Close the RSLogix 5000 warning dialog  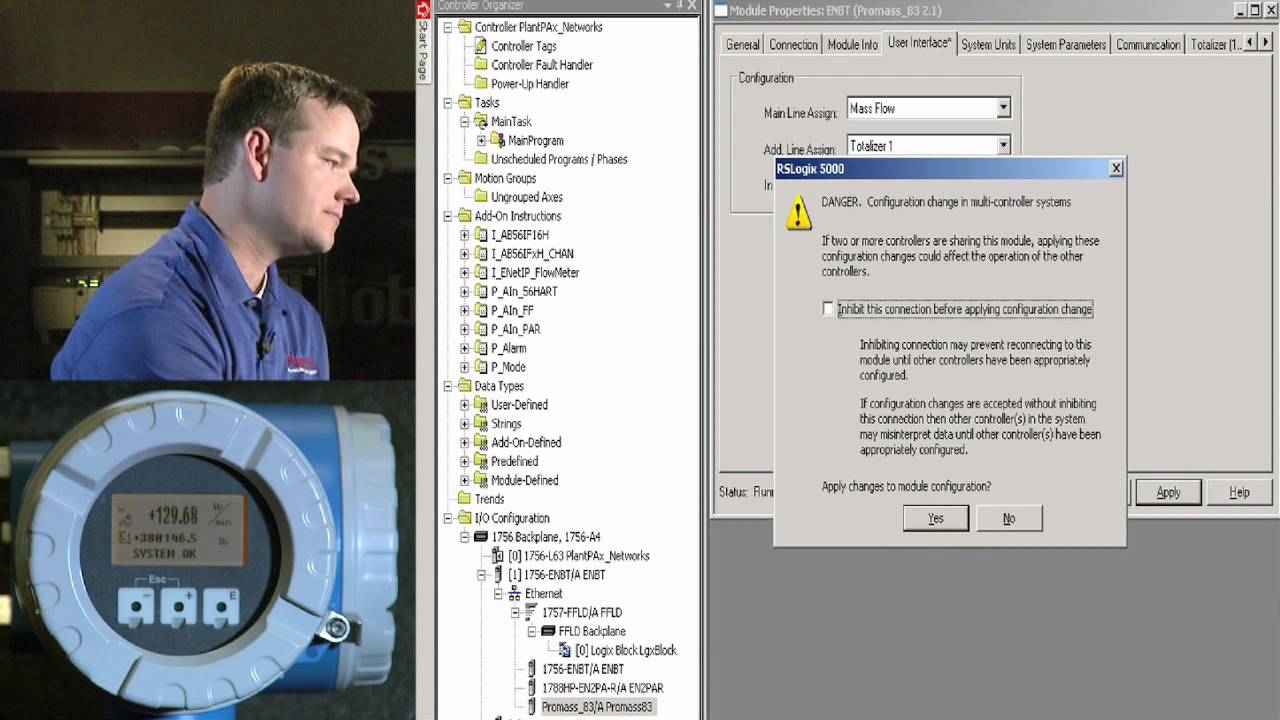pos(1116,169)
